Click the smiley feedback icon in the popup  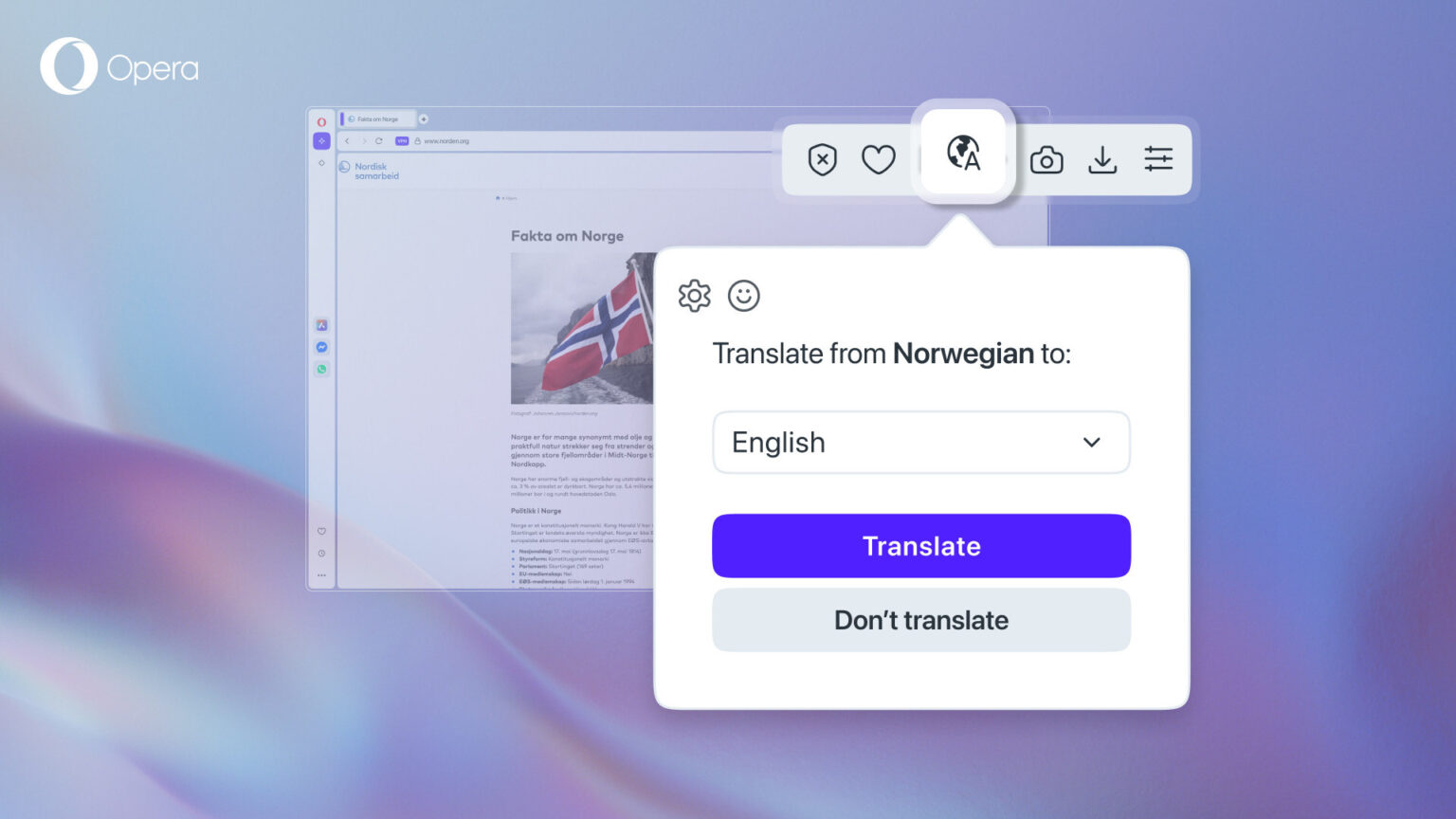744,296
